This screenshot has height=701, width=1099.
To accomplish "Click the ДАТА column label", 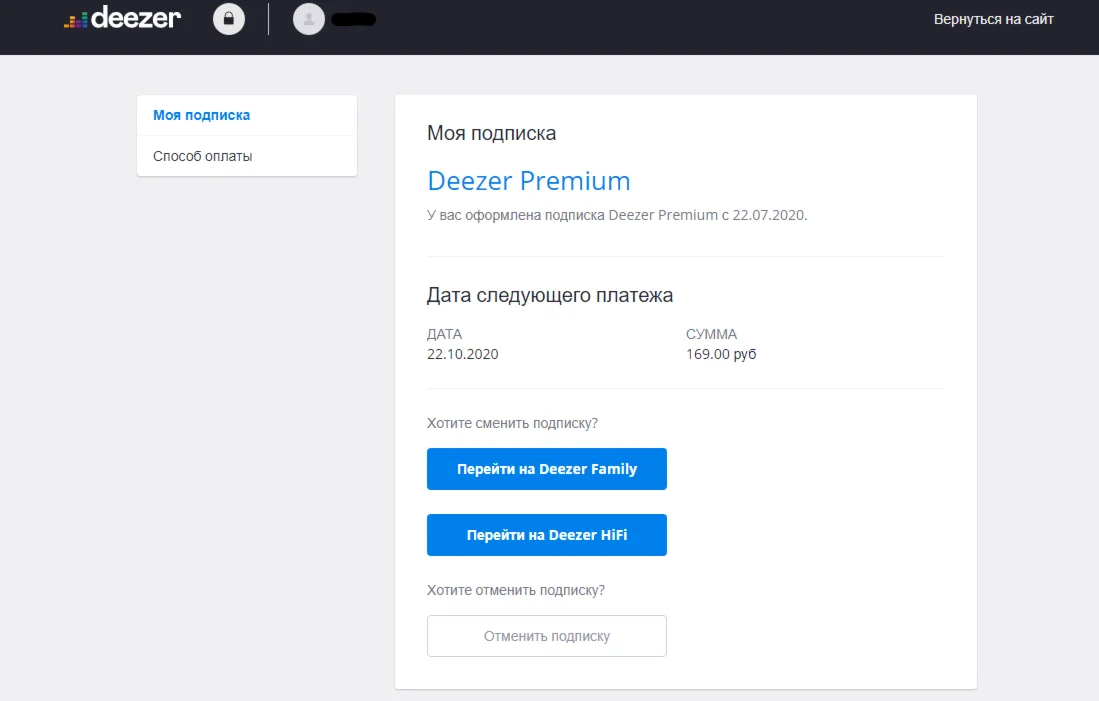I will coord(444,334).
